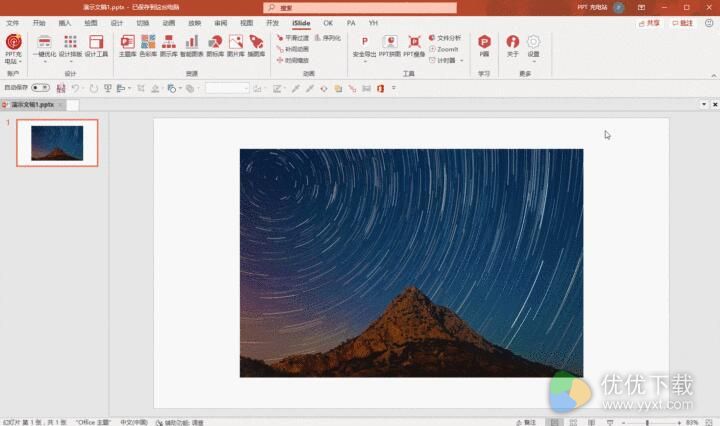This screenshot has width=720, height=426.
Task: Click 时间缩放 animation tool
Action: [x=293, y=60]
